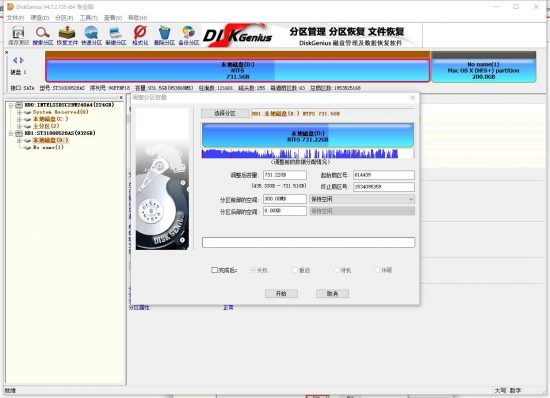Image resolution: width=550 pixels, height=398 pixels.
Task: Click the 选择分区 (Select Partition) button
Action: (x=225, y=113)
